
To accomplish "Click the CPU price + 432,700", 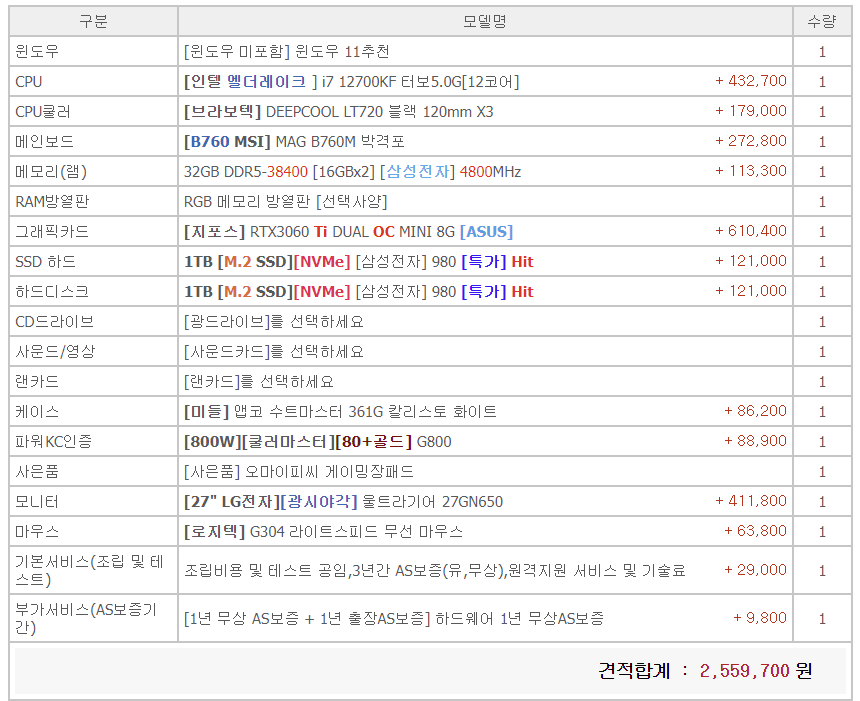I will (x=751, y=81).
